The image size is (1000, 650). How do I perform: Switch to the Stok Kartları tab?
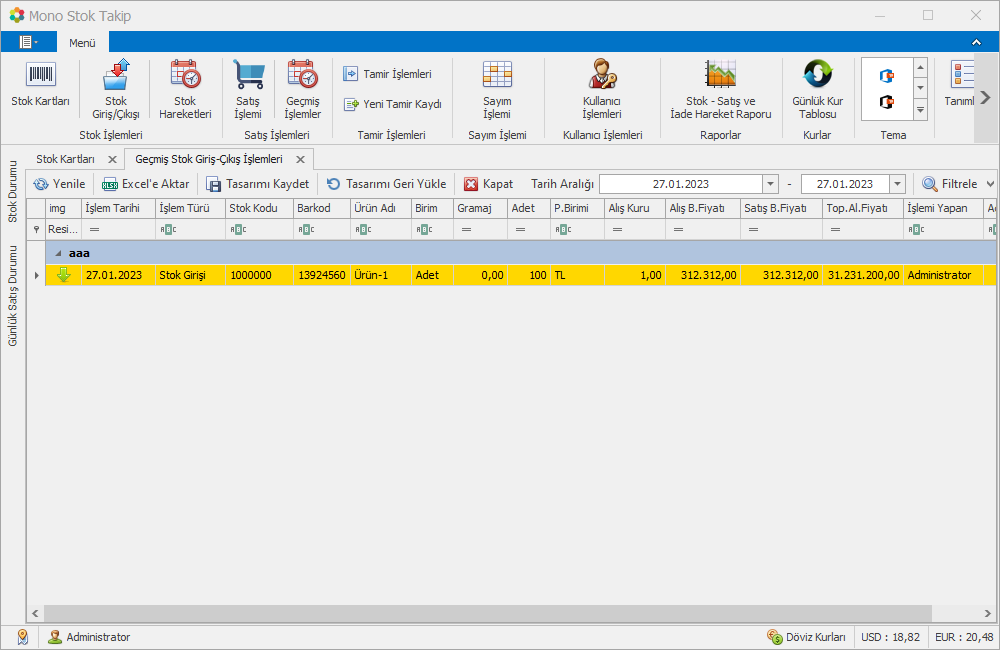click(x=65, y=159)
